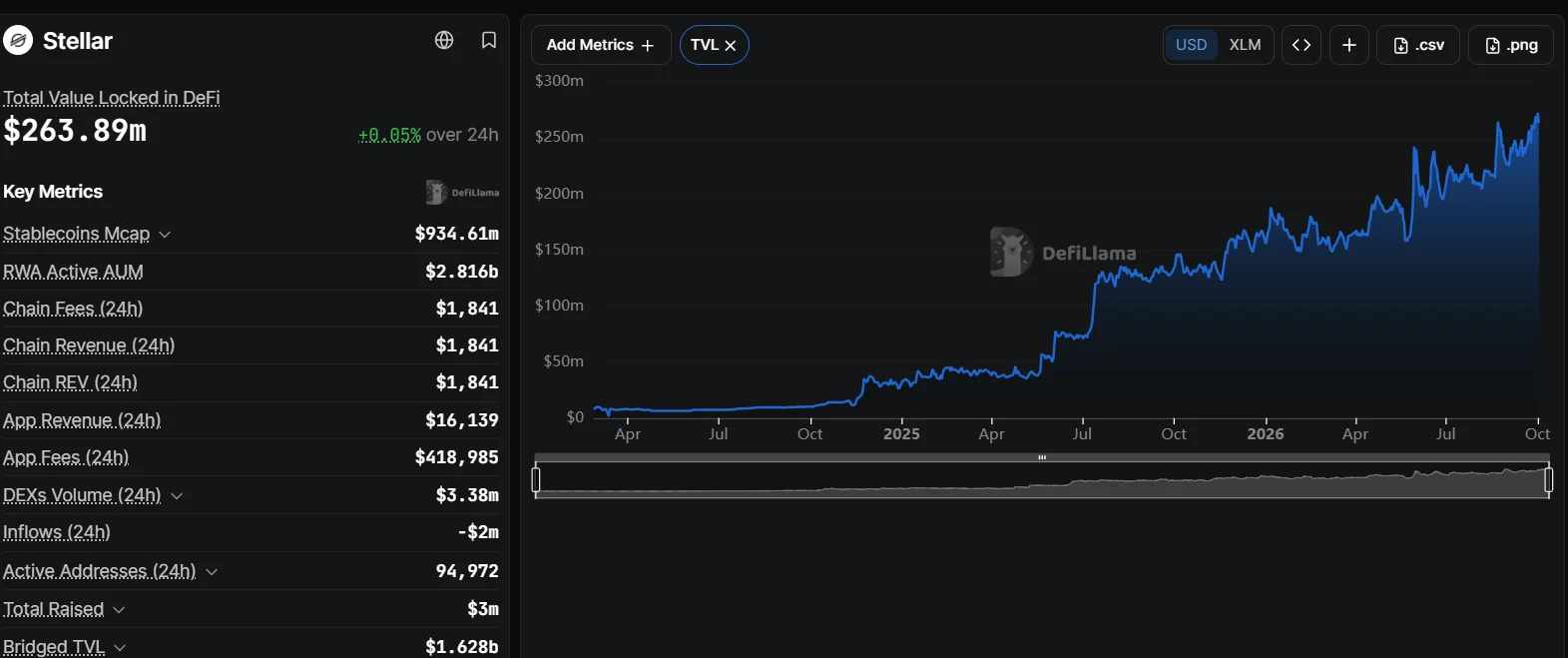This screenshot has width=1568, height=658.
Task: Click the $3.38m DEXs volume value
Action: pyautogui.click(x=467, y=495)
